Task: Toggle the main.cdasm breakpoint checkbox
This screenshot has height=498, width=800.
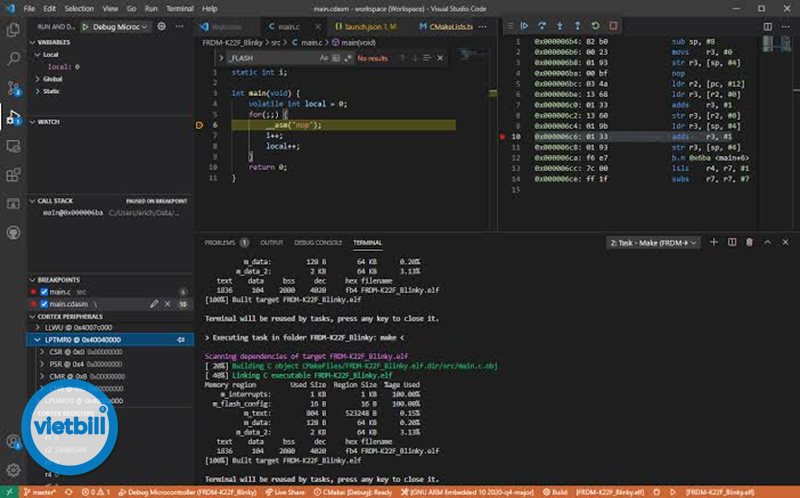Action: click(44, 304)
